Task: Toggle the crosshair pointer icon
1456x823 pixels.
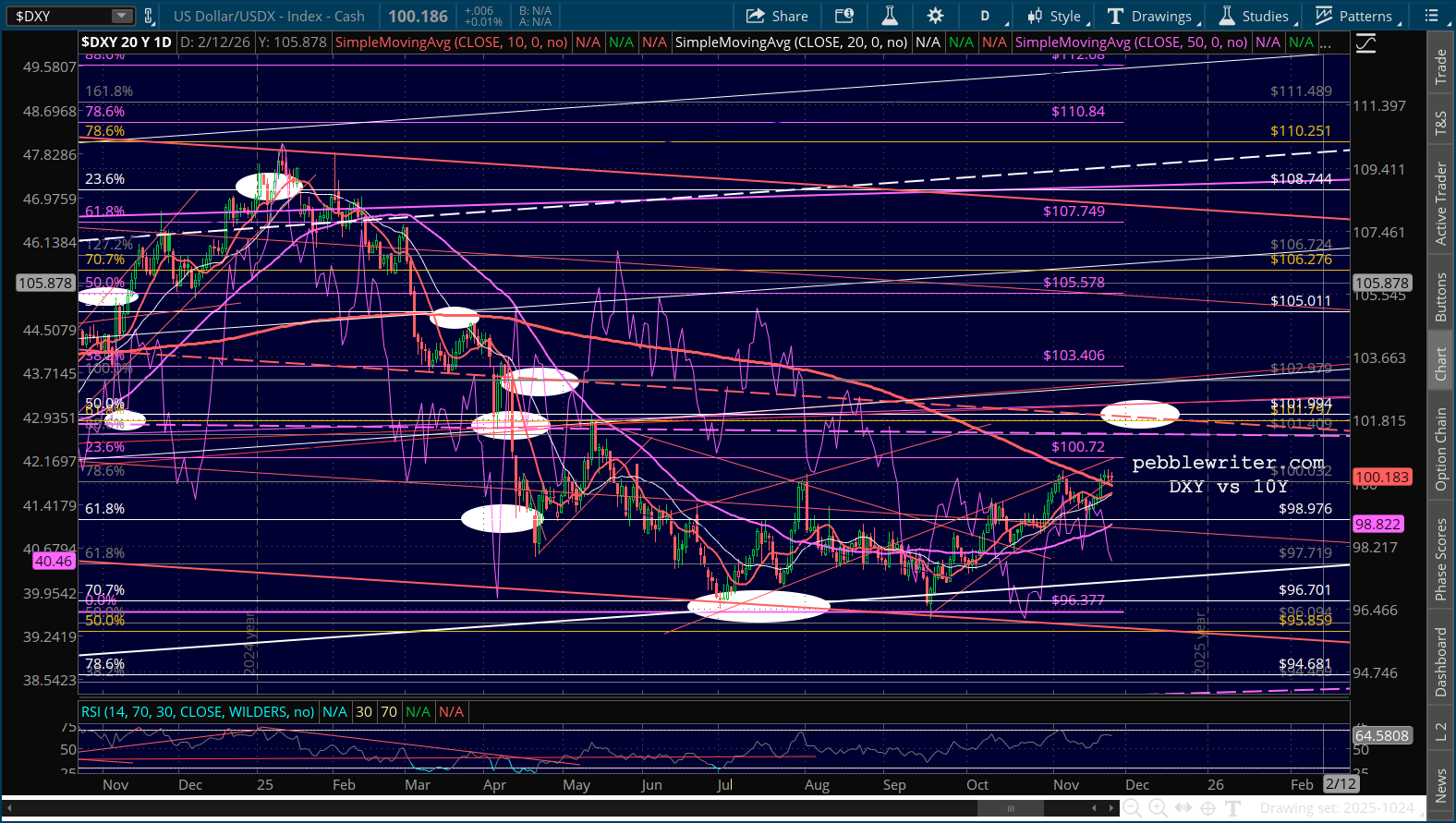Action: point(1207,808)
